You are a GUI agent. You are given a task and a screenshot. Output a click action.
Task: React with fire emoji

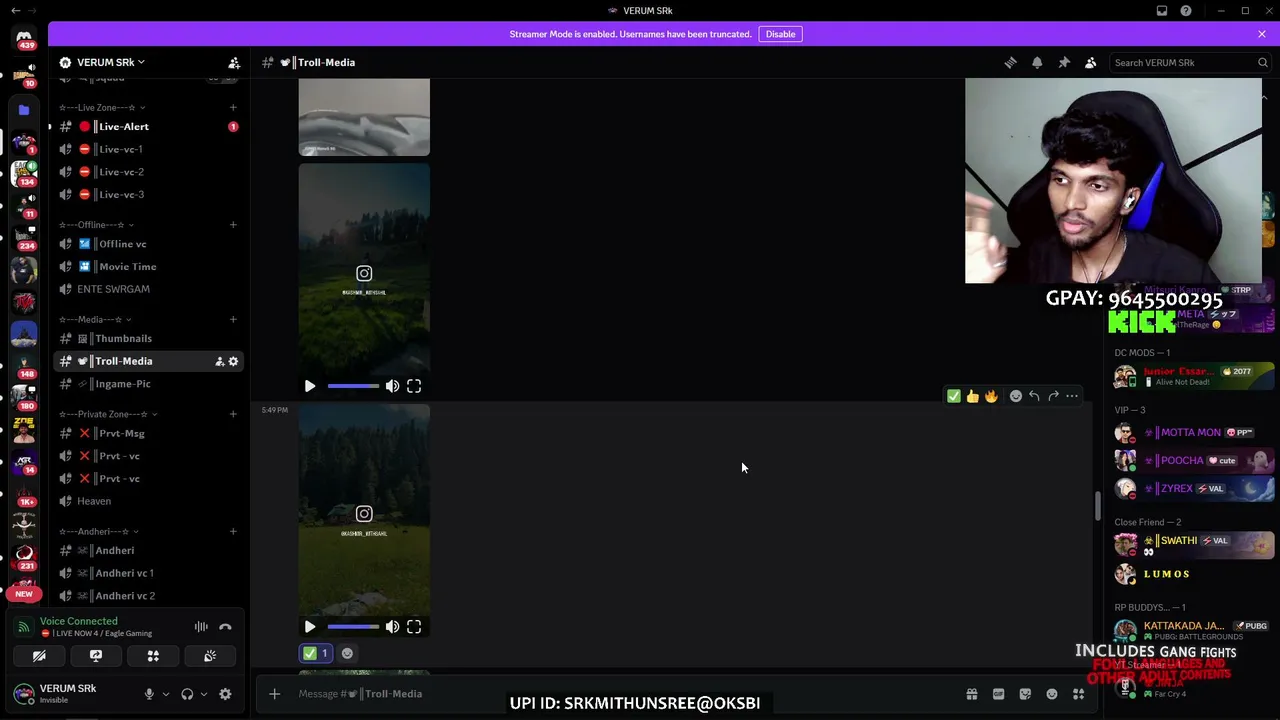(x=991, y=396)
